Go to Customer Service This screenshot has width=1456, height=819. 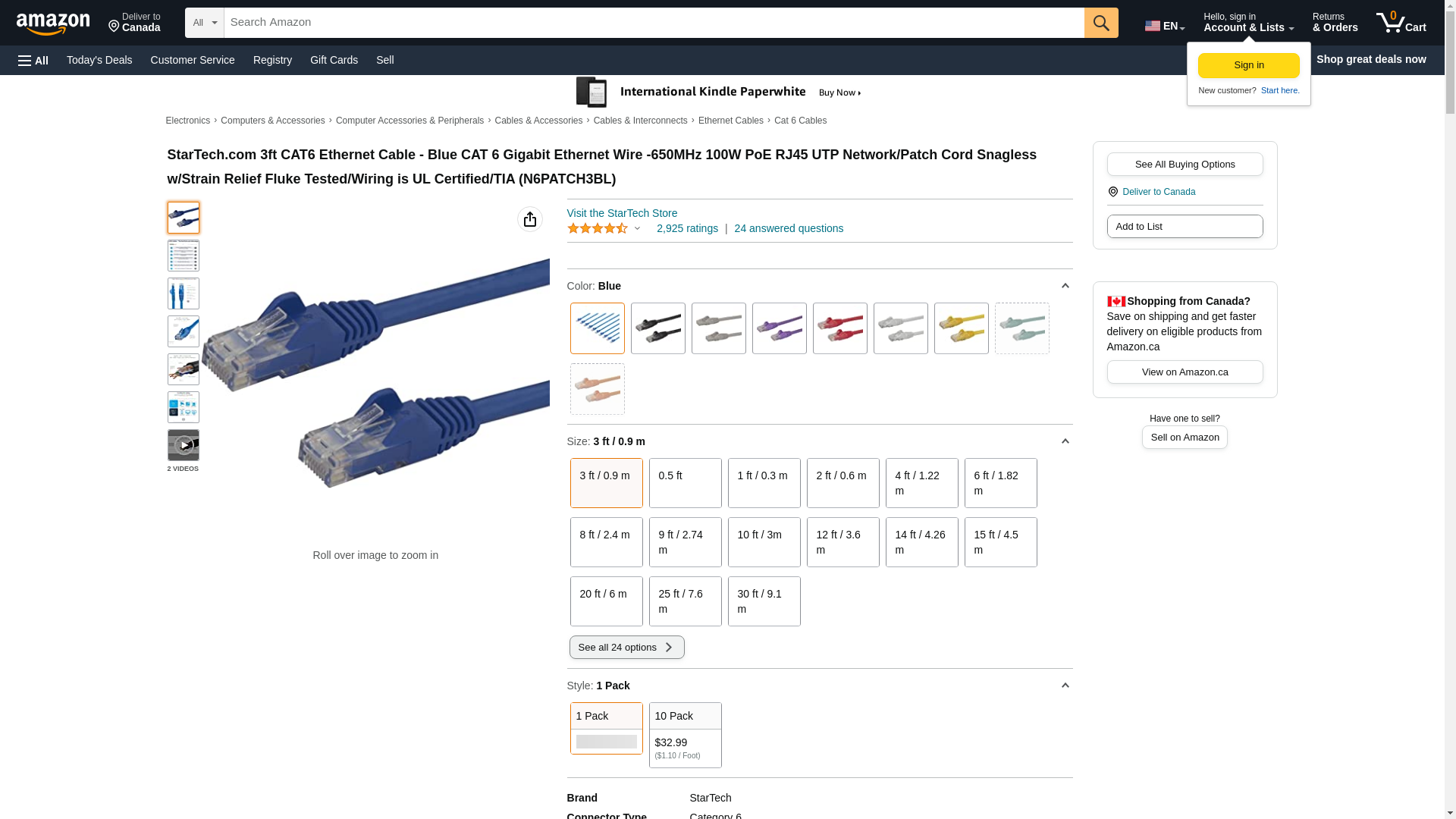tap(193, 60)
